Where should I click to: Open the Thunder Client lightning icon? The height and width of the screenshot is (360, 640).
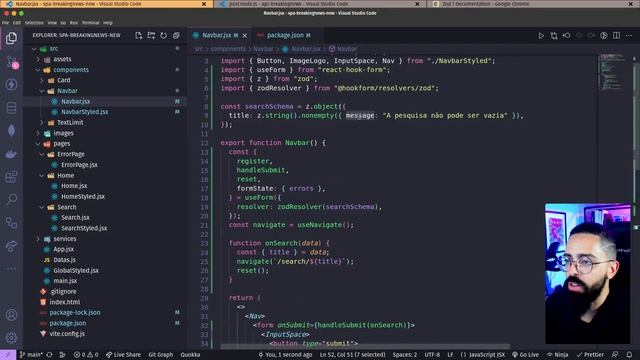[x=11, y=84]
